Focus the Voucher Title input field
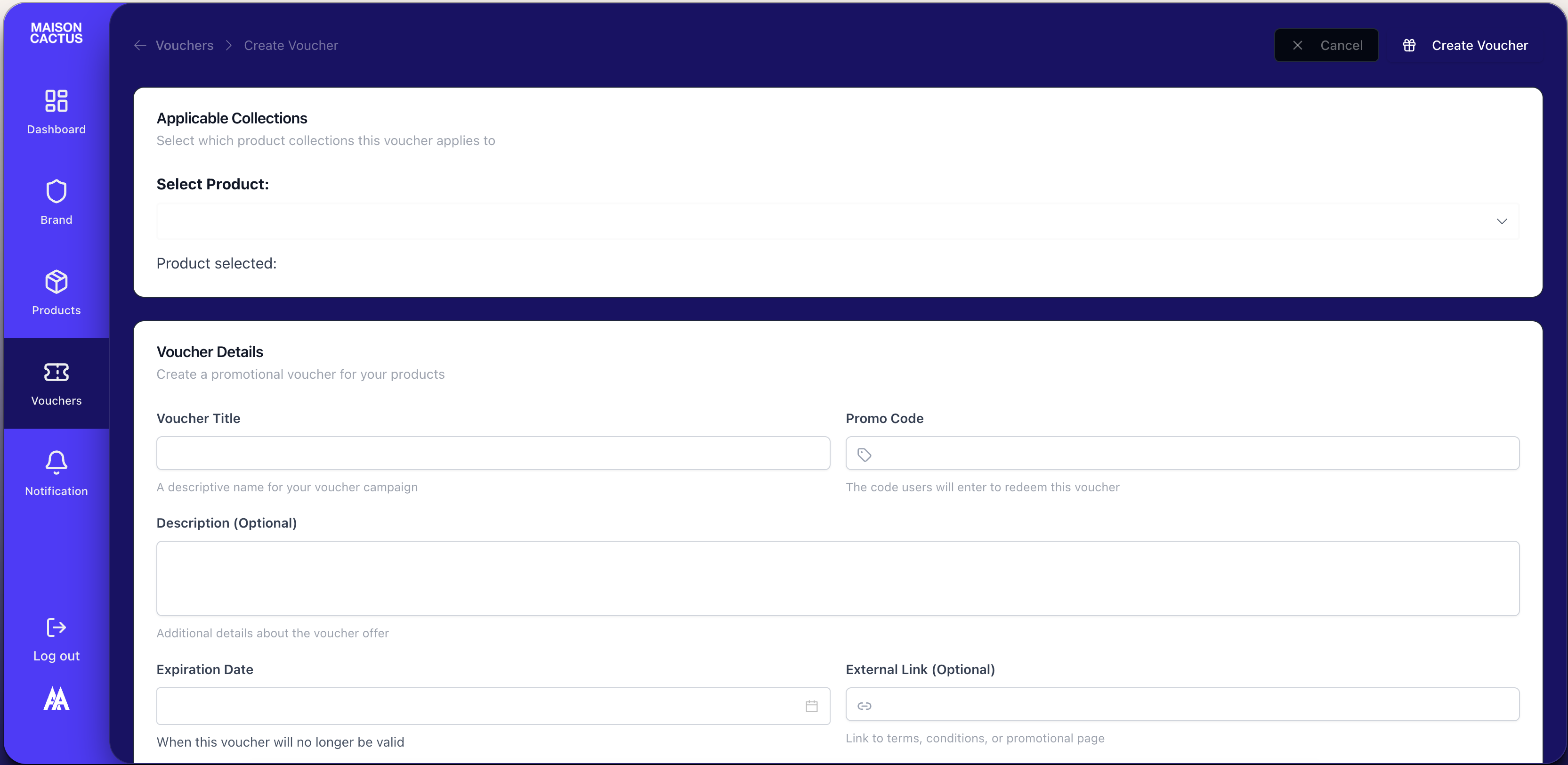The image size is (1568, 765). click(x=493, y=453)
